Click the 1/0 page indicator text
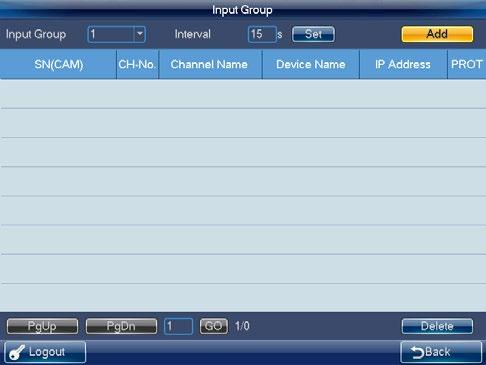This screenshot has width=486, height=365. pyautogui.click(x=242, y=326)
